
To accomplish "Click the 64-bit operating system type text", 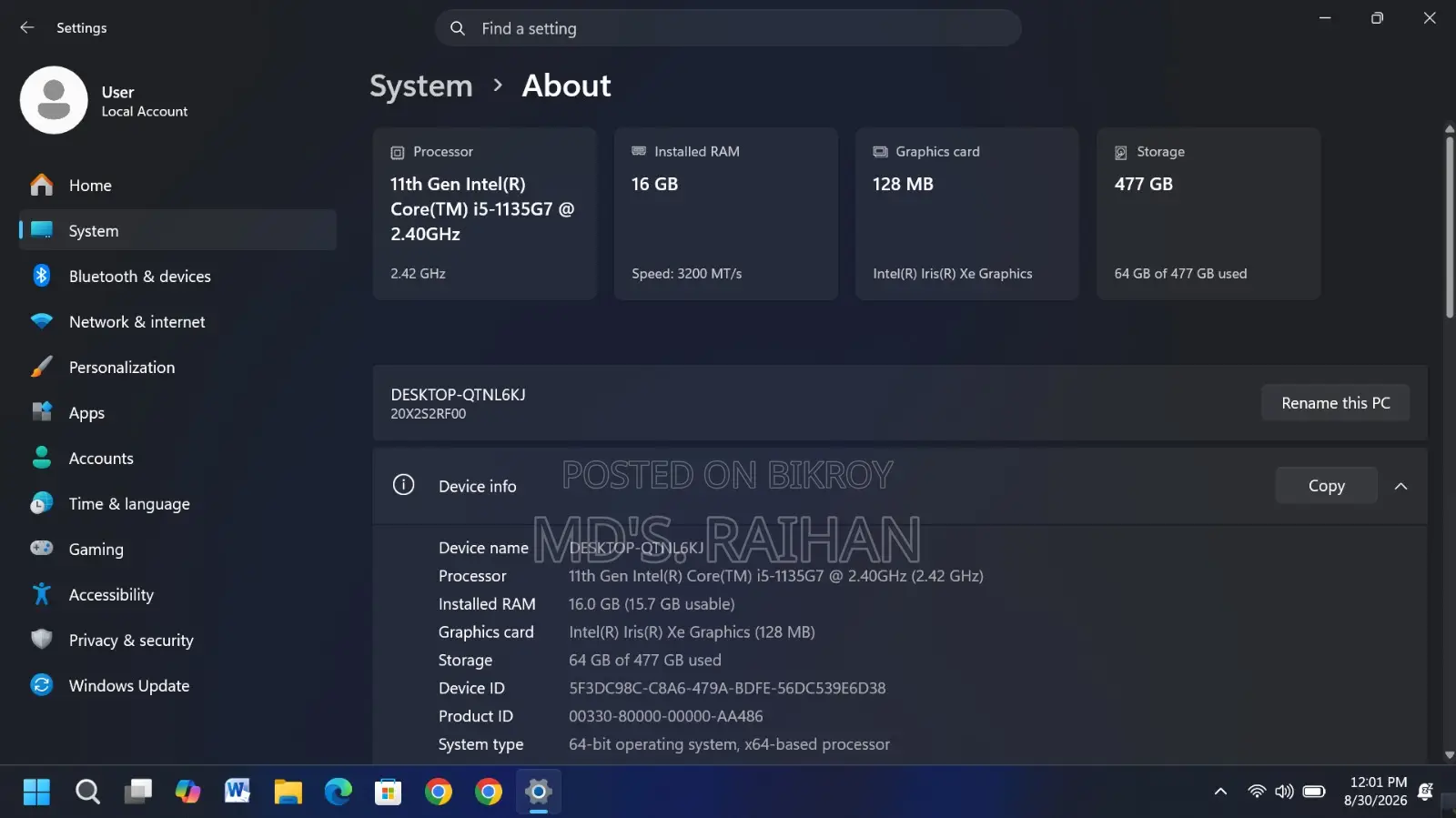I will pyautogui.click(x=729, y=744).
